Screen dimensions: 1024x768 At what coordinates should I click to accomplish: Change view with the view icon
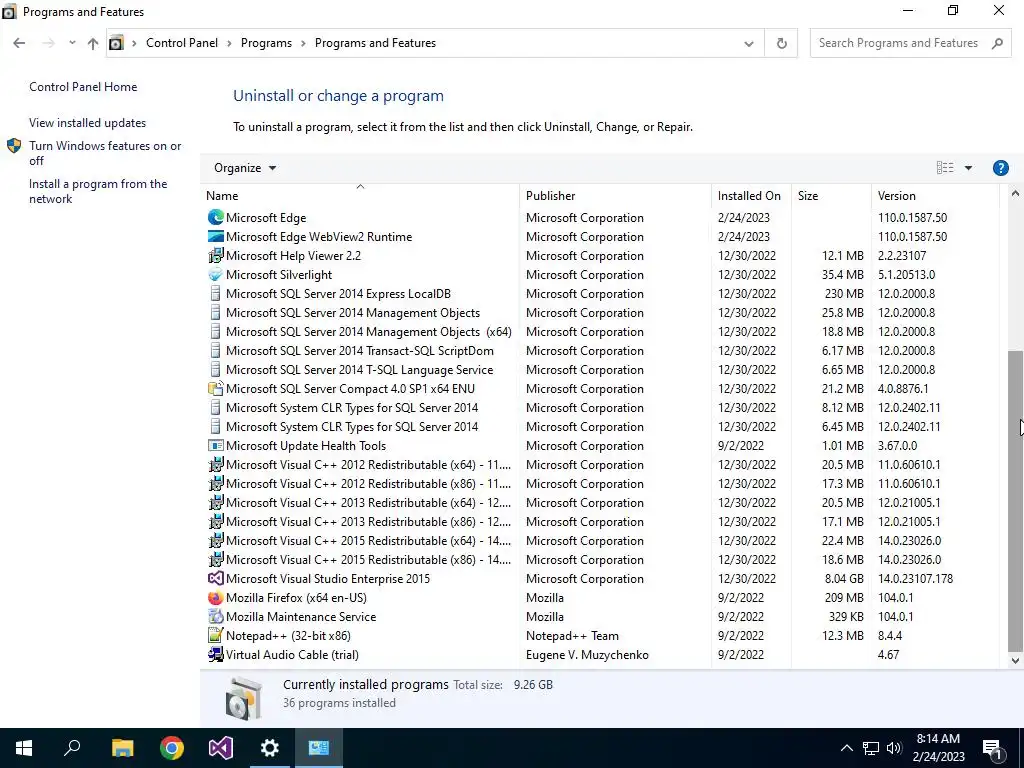945,168
